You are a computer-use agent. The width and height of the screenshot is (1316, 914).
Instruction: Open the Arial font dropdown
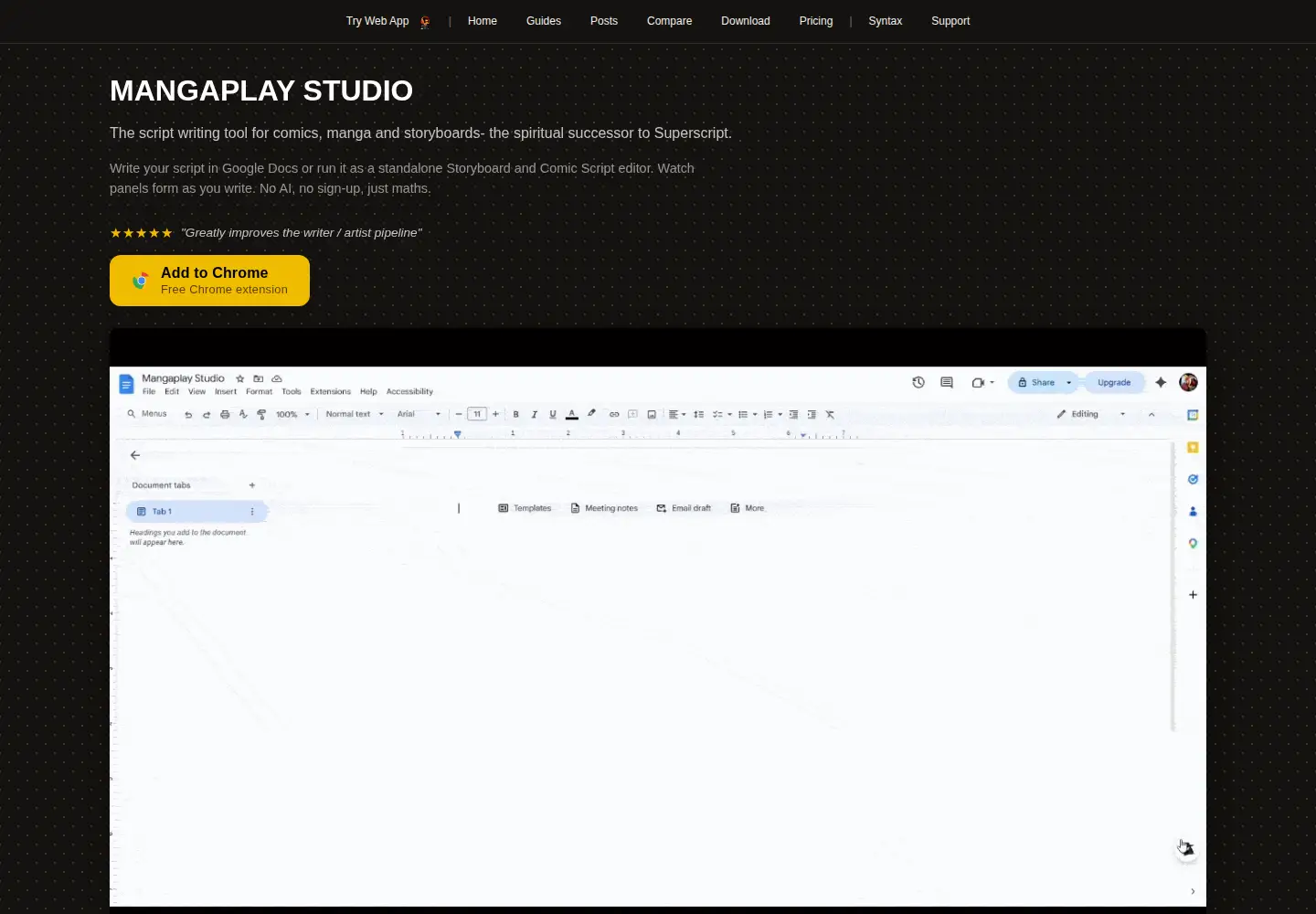coord(419,414)
